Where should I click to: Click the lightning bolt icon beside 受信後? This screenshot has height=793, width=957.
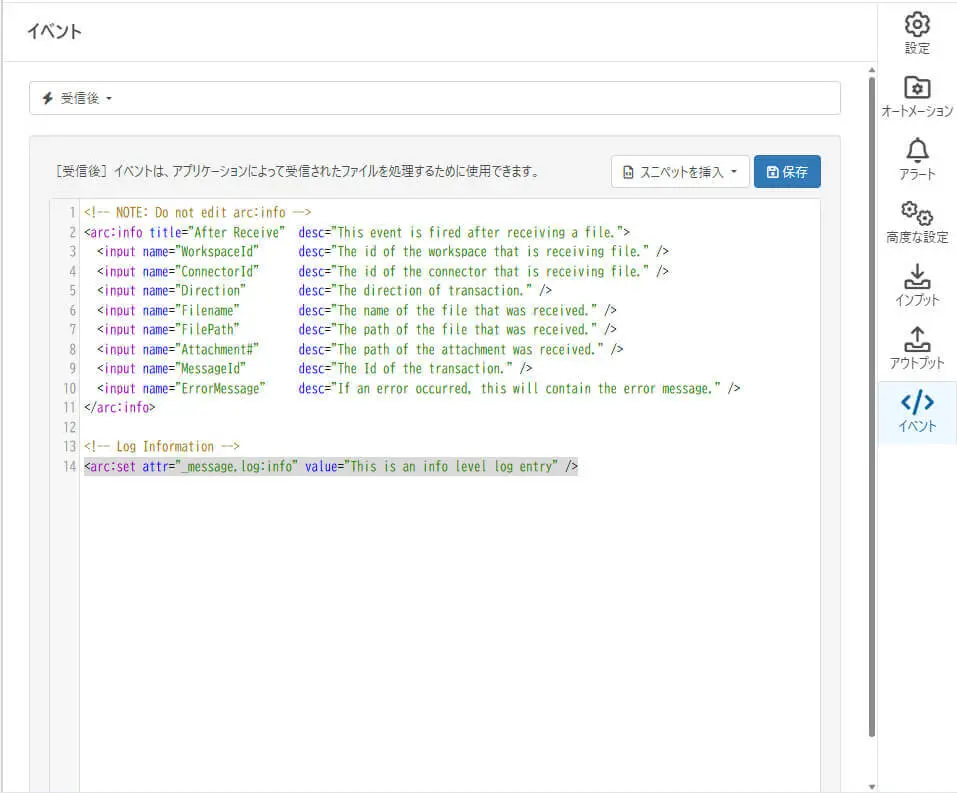[48, 98]
